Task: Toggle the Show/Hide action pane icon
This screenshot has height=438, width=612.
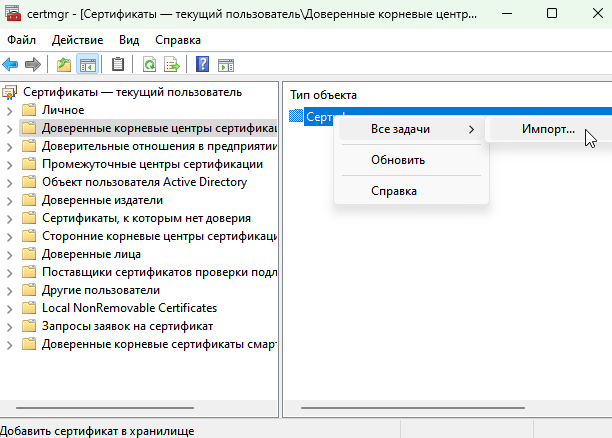Action: 226,65
